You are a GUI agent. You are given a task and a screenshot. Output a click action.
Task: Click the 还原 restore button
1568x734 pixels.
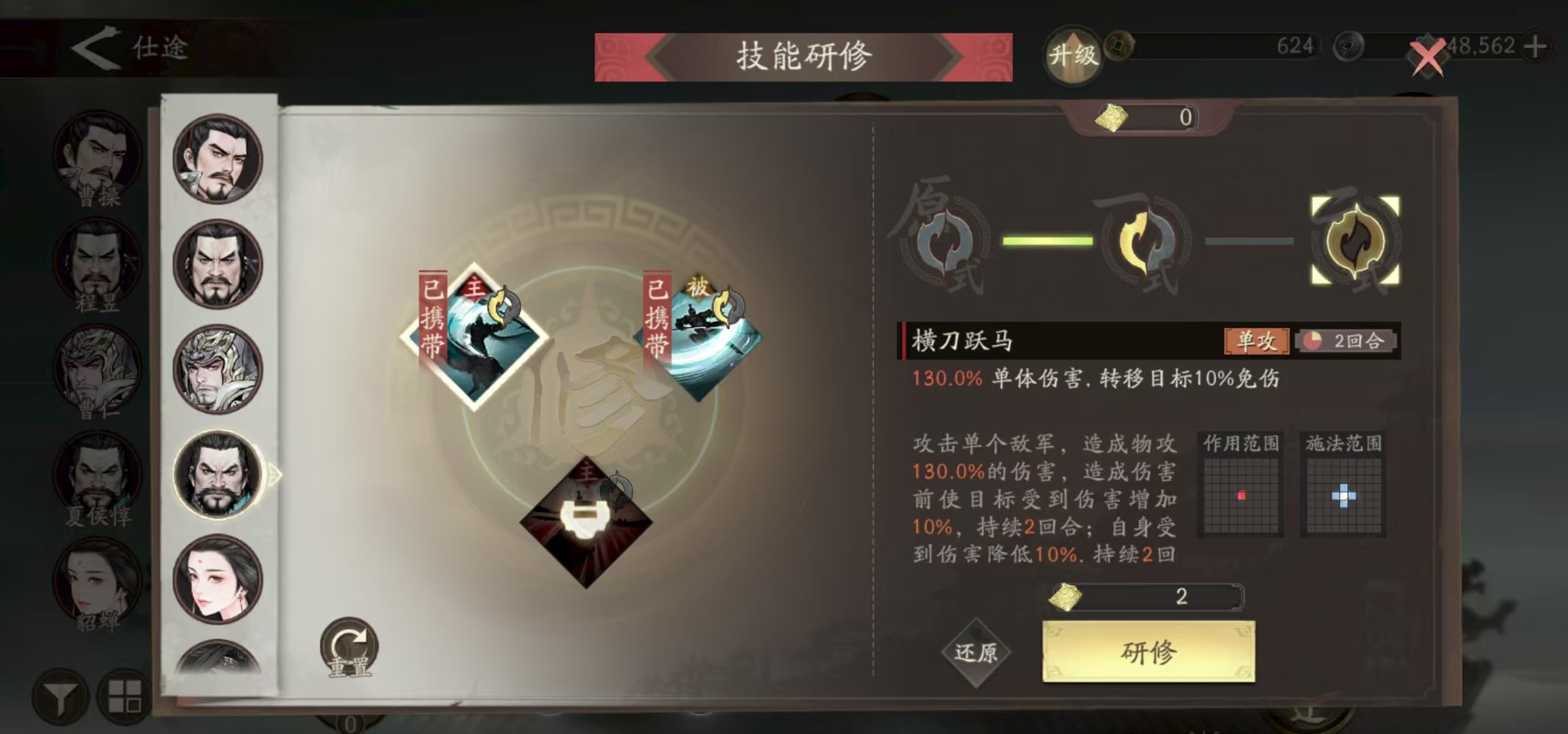(x=976, y=652)
